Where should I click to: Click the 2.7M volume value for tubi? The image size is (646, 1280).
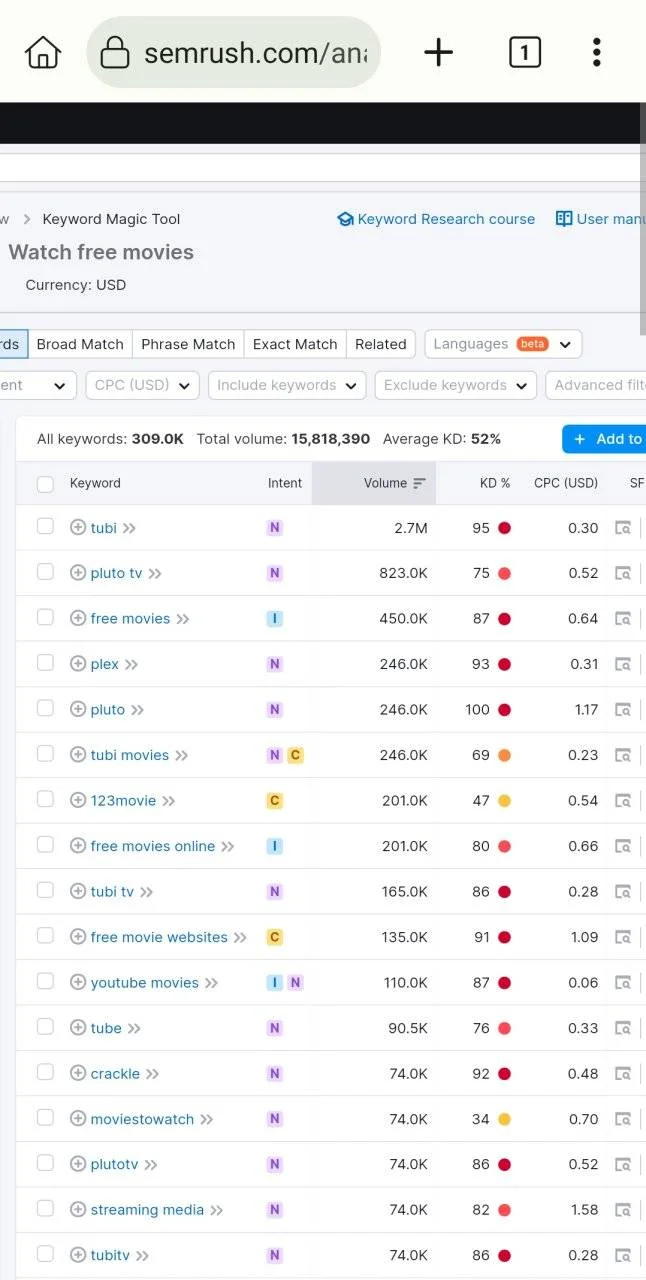[411, 528]
